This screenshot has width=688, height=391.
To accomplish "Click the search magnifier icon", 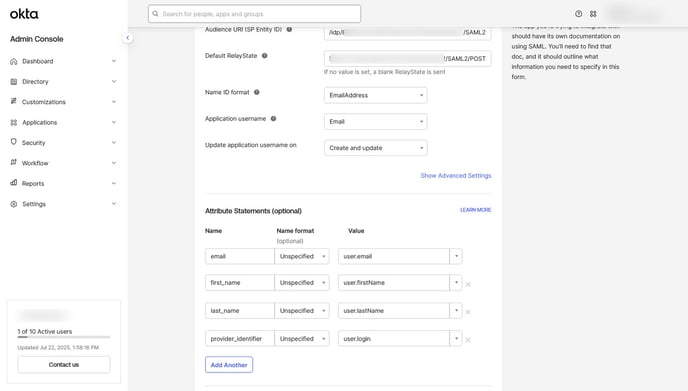I will tap(155, 14).
